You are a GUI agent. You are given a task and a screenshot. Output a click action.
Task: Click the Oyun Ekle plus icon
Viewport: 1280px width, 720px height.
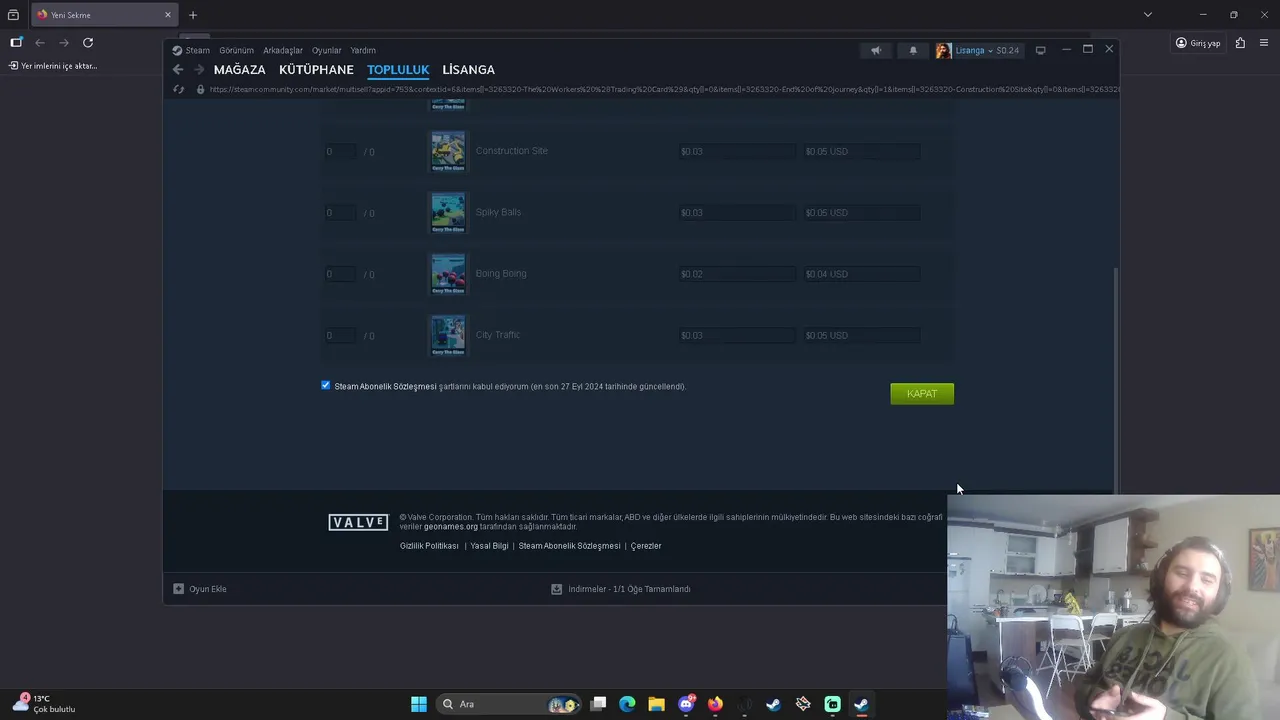pos(178,589)
